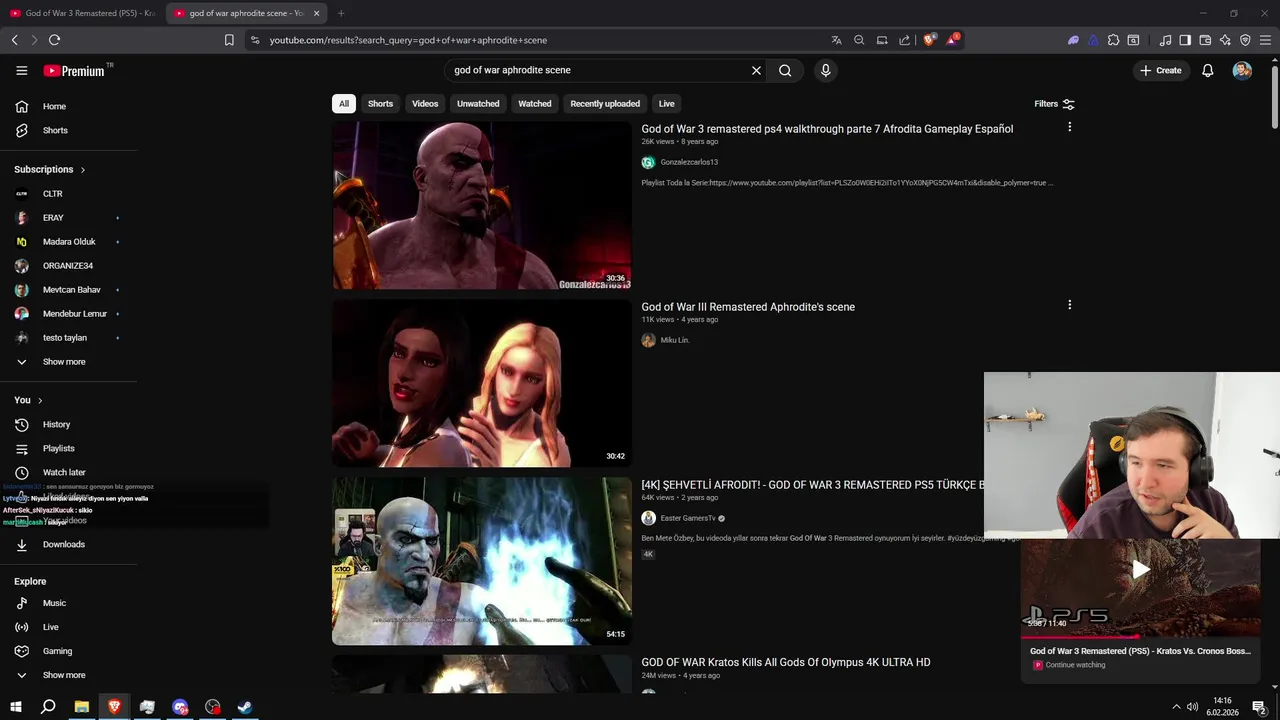Bookmark this page icon
Screen dimensions: 1280x720
(x=229, y=40)
